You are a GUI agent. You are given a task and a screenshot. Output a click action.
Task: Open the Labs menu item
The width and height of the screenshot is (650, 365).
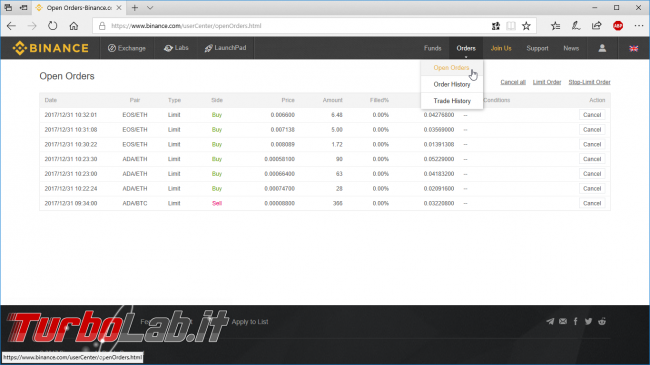click(176, 48)
